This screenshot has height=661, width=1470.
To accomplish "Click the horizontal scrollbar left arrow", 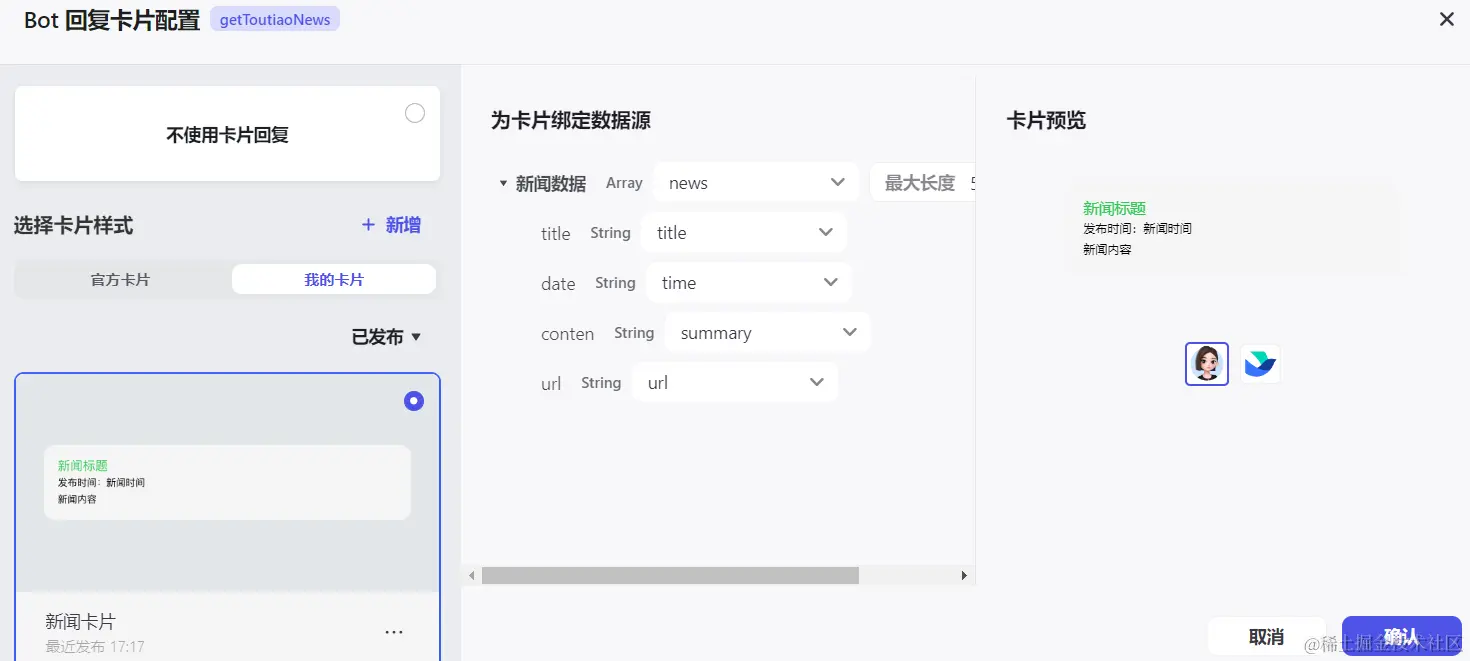I will (x=472, y=575).
